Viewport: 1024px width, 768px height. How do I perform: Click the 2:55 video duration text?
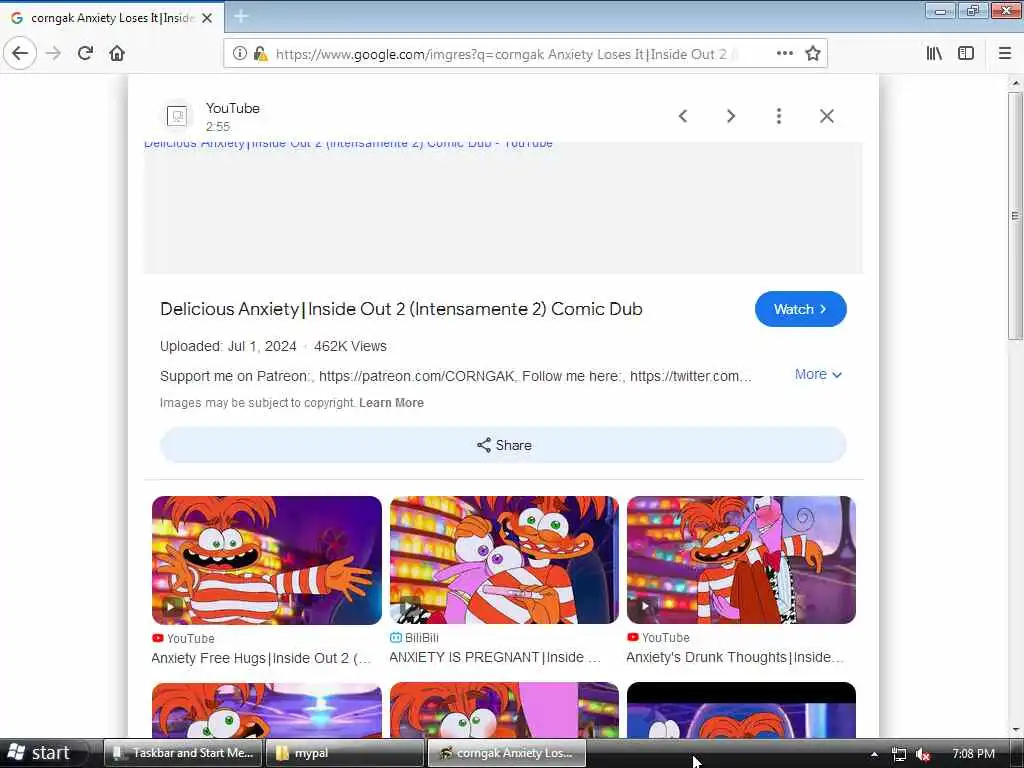point(217,127)
